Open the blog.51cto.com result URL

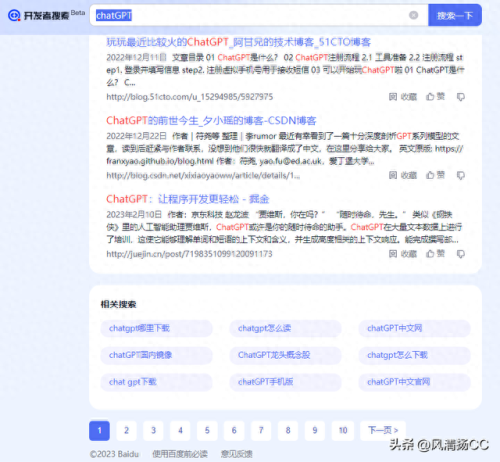click(190, 97)
